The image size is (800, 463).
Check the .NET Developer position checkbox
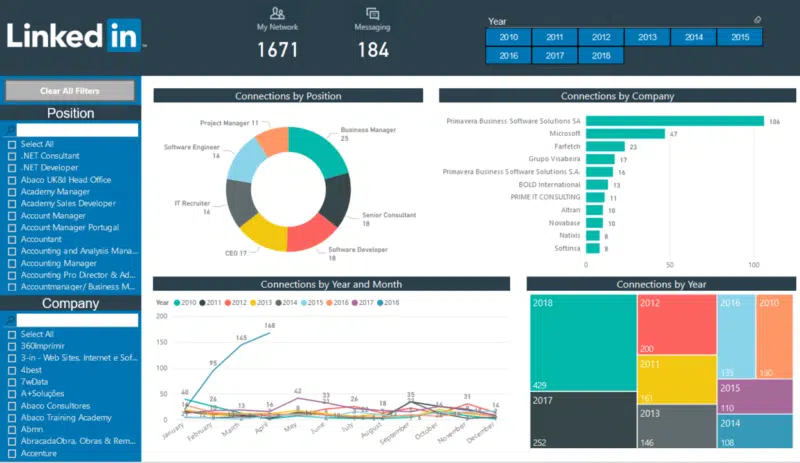(12, 168)
